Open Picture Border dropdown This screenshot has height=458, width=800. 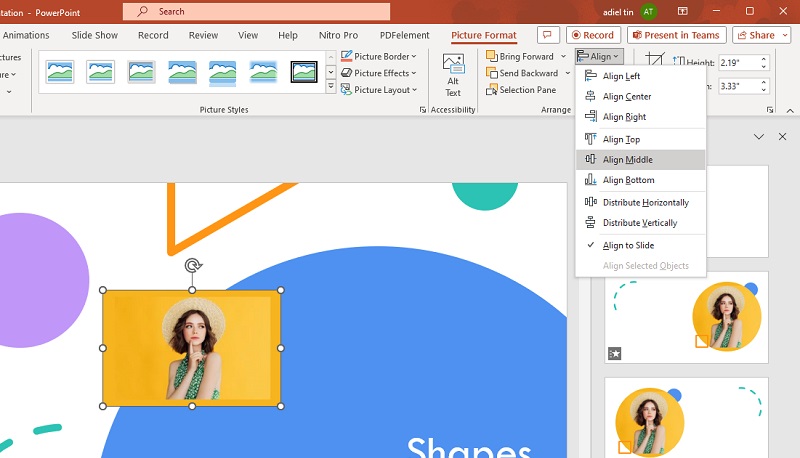click(x=379, y=56)
